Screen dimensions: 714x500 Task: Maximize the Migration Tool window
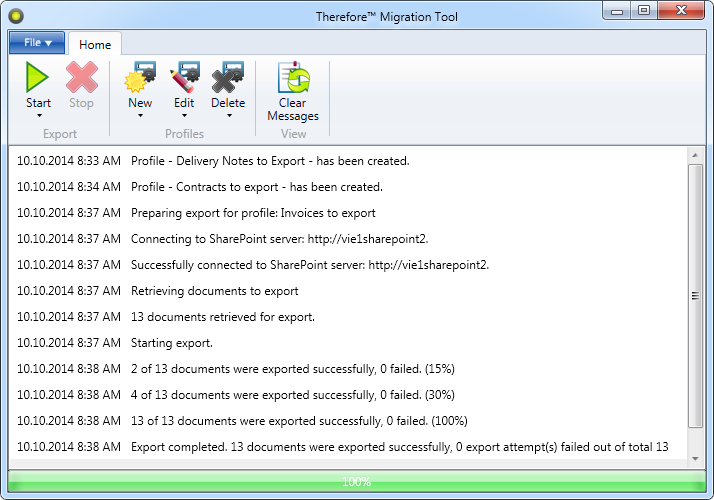click(644, 10)
